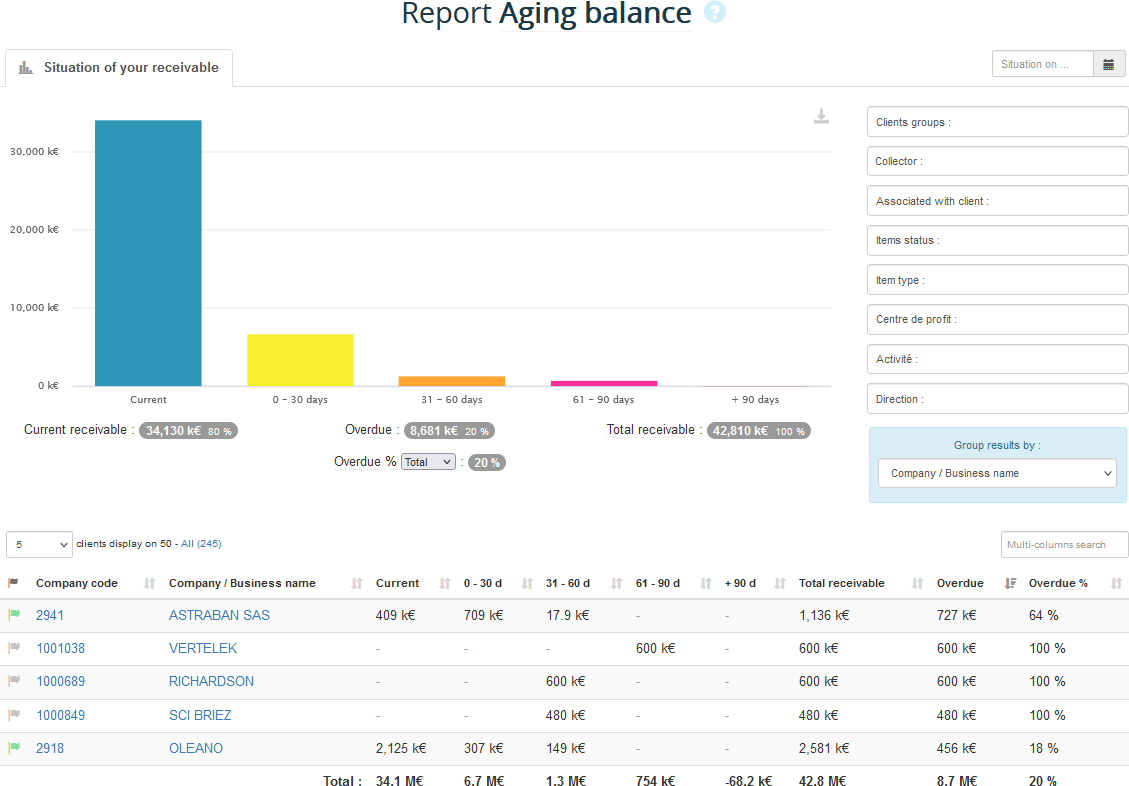Click the Overdue 8,681 k€ badge

[449, 430]
